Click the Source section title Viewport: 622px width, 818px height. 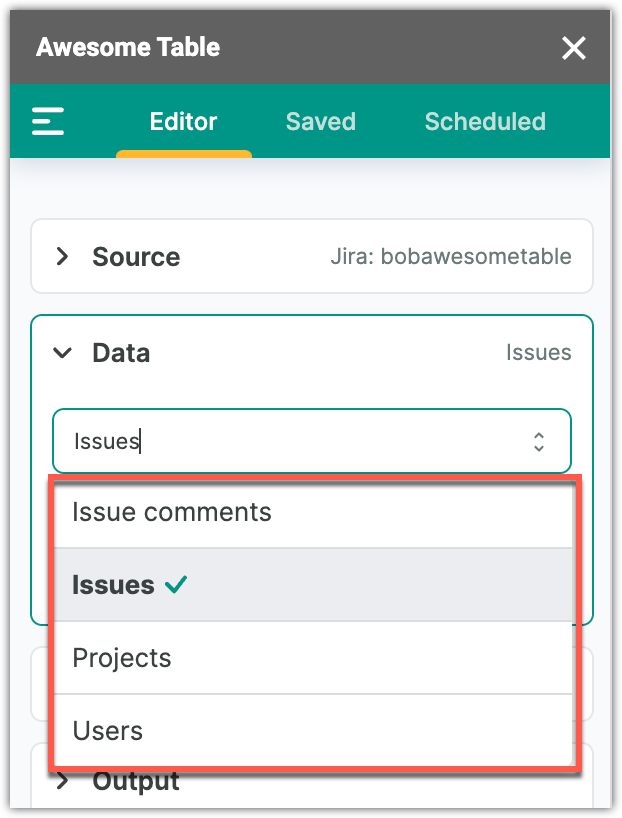136,257
